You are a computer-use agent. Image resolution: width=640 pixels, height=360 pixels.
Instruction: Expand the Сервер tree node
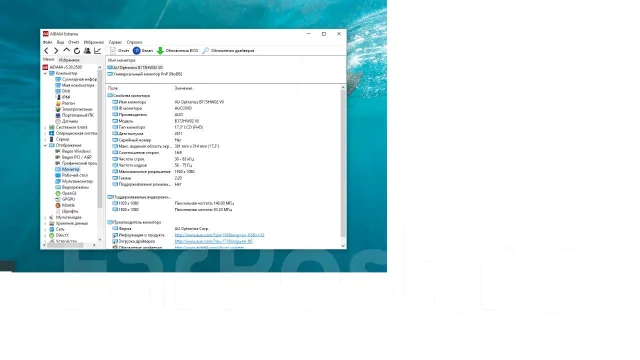[x=45, y=139]
